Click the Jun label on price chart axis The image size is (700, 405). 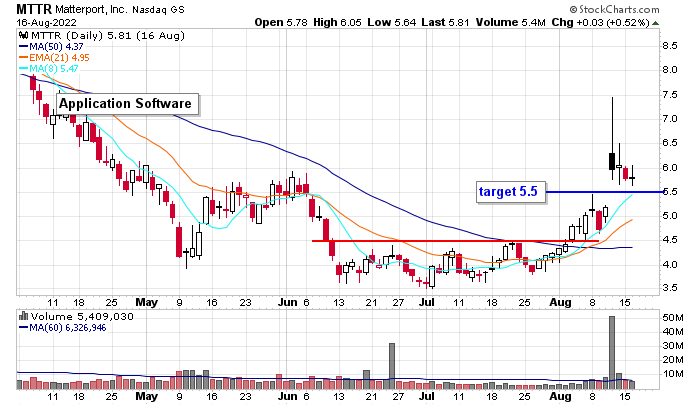288,302
